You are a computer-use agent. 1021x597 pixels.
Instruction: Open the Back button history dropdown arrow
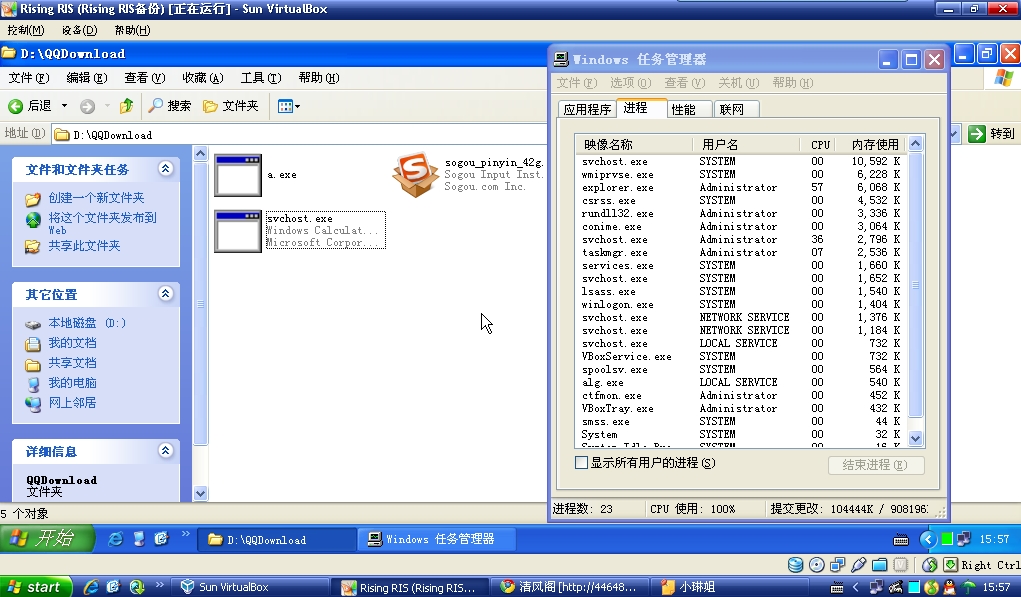pos(64,105)
